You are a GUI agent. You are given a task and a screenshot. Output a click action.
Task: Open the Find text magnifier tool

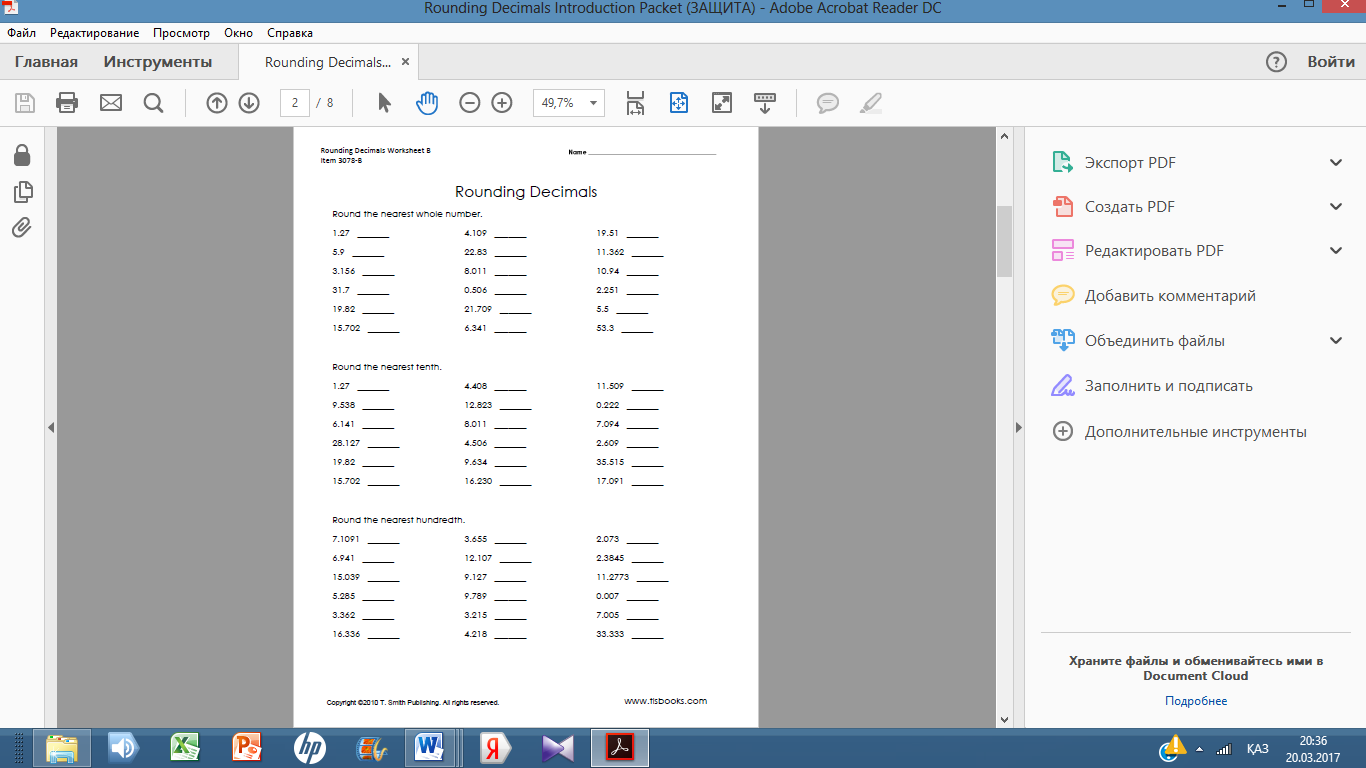[153, 102]
